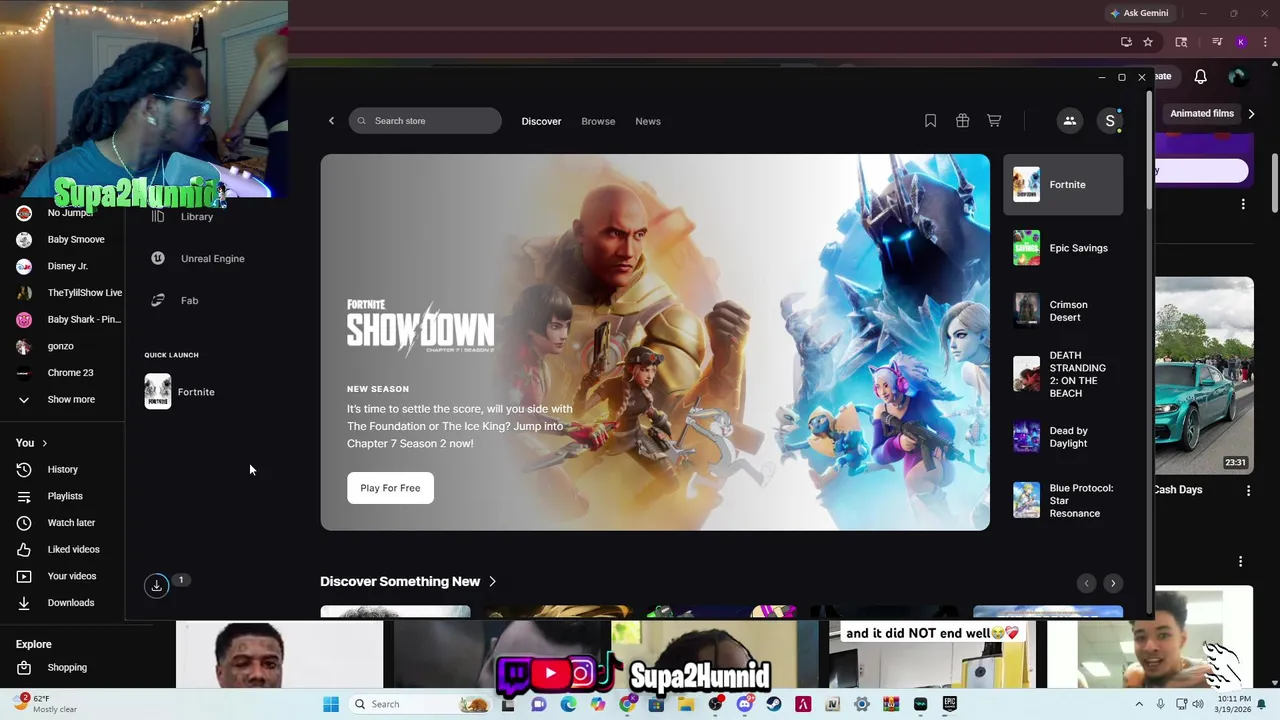
Task: Switch to the Browse tab
Action: [598, 121]
